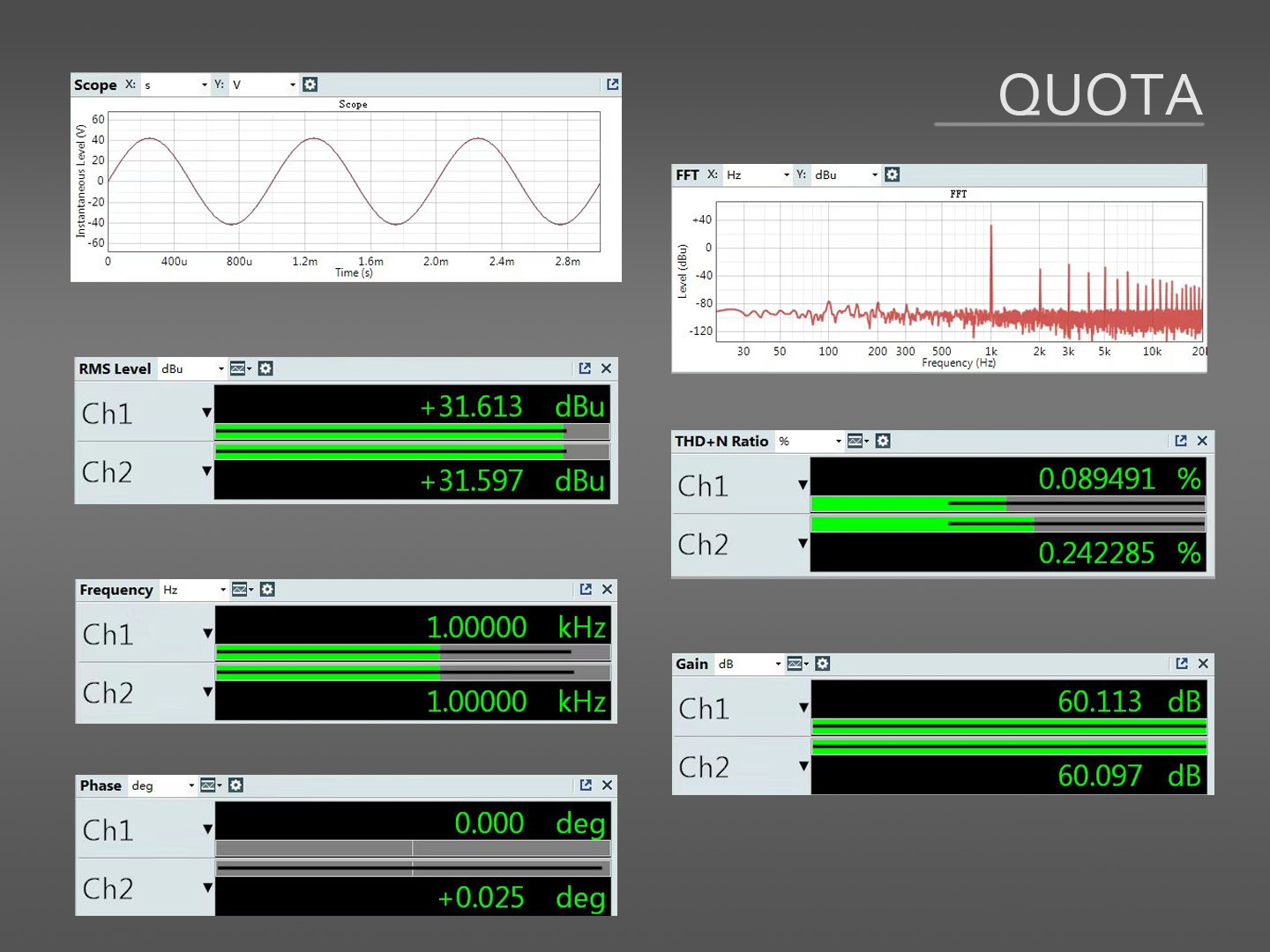The image size is (1270, 952).
Task: Open settings gear in Scope panel
Action: point(310,85)
